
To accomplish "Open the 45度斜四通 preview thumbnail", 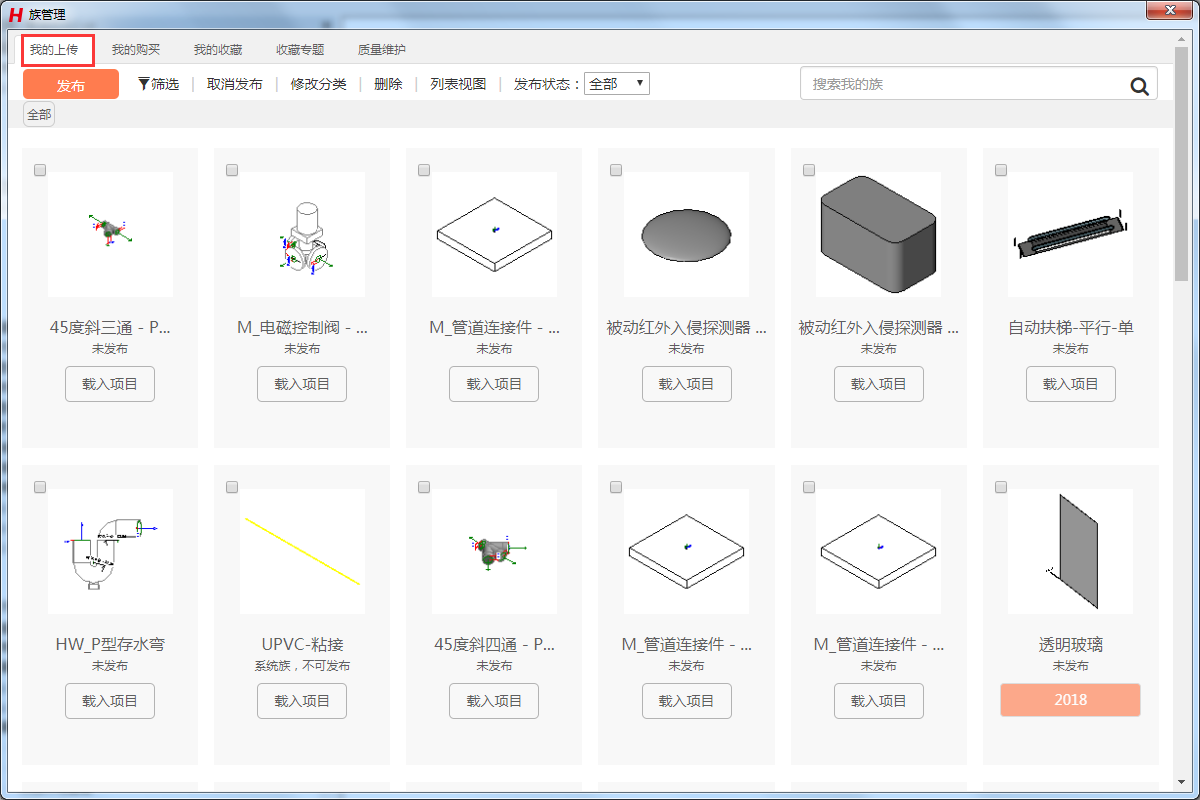I will [494, 551].
